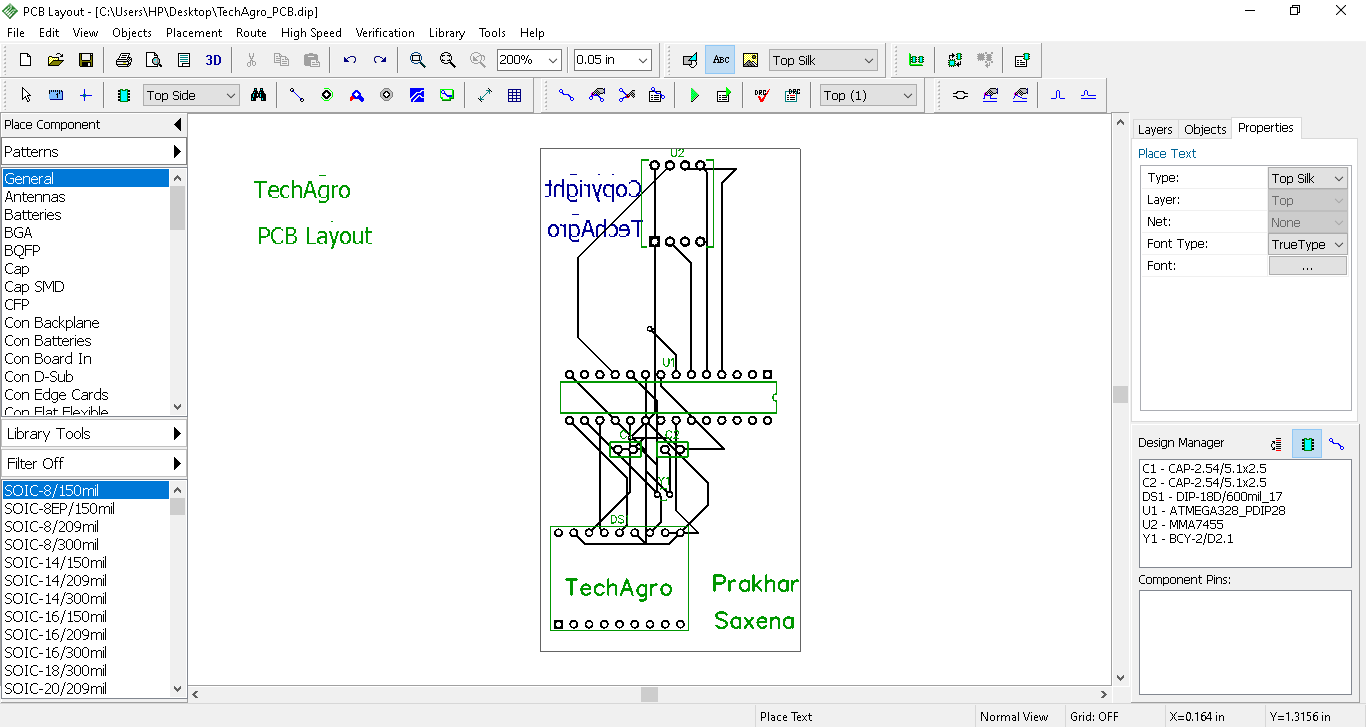Switch Design Manager to nets view

pyautogui.click(x=1336, y=444)
